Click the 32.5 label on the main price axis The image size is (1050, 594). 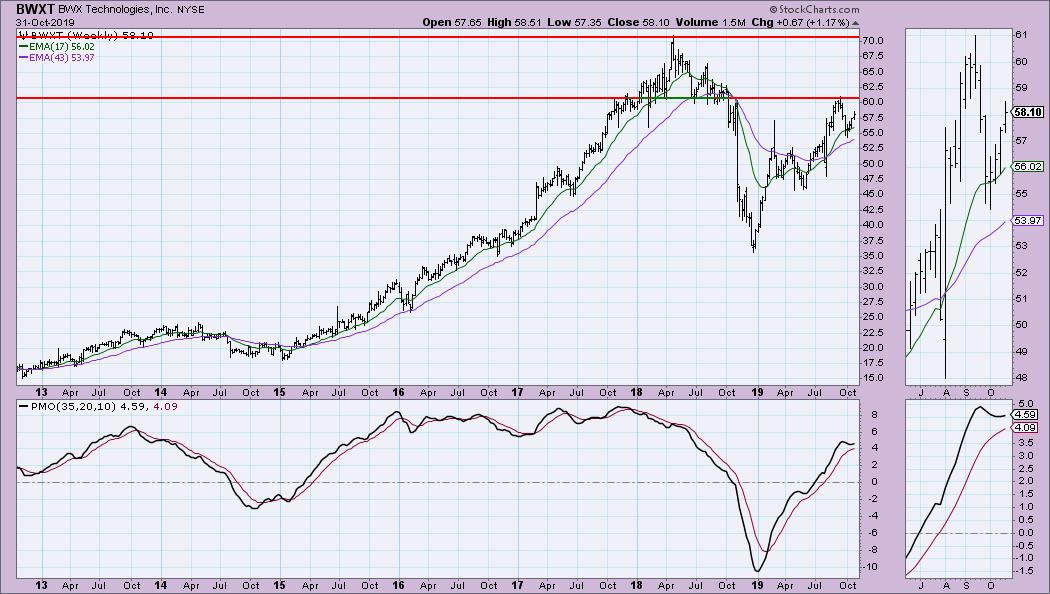point(873,271)
